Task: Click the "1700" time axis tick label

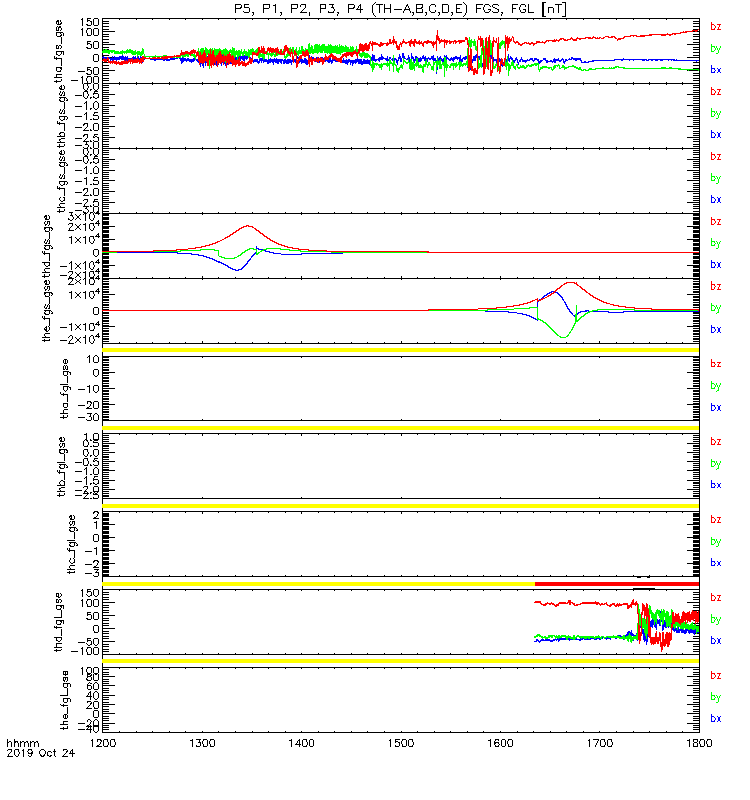Action: [x=599, y=743]
